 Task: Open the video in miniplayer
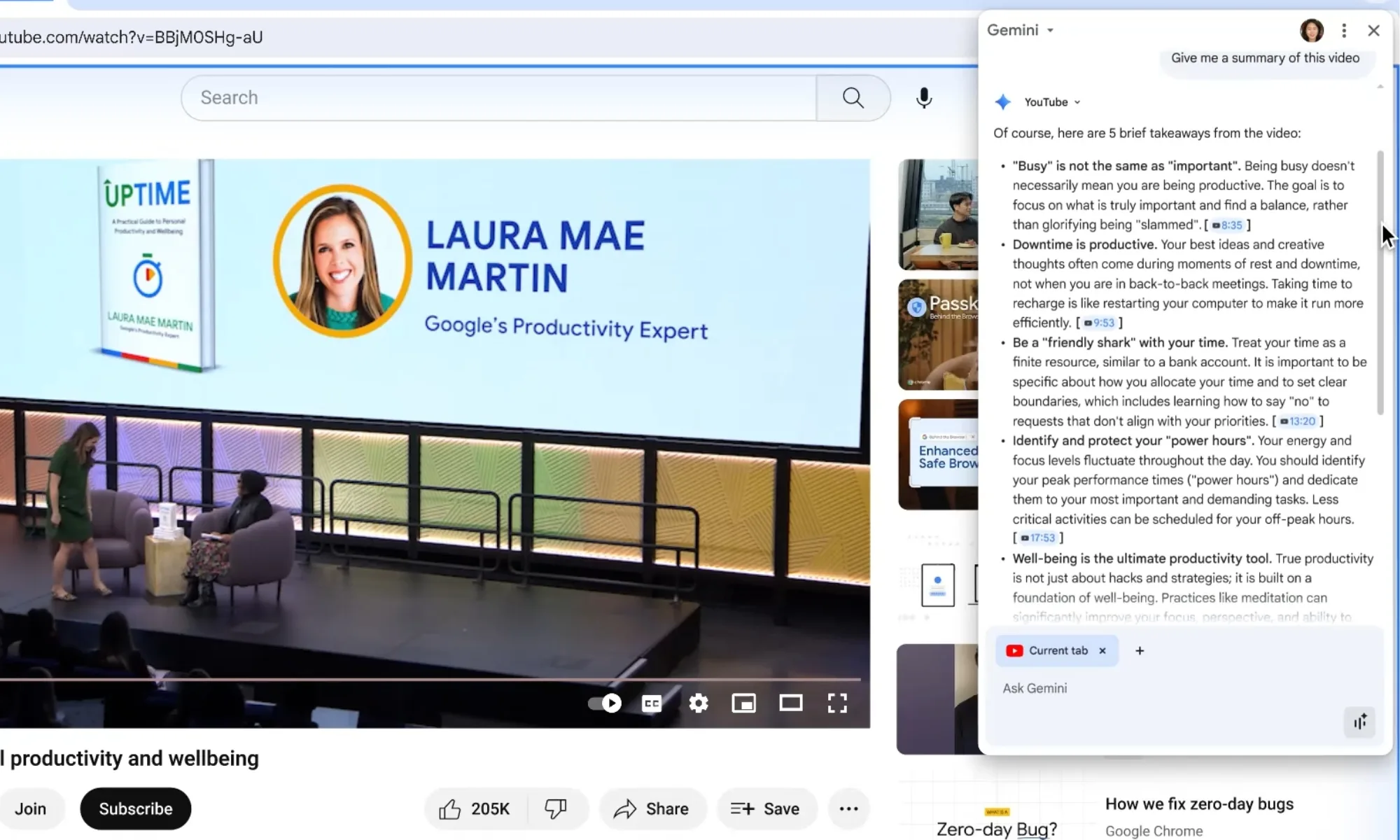point(743,703)
